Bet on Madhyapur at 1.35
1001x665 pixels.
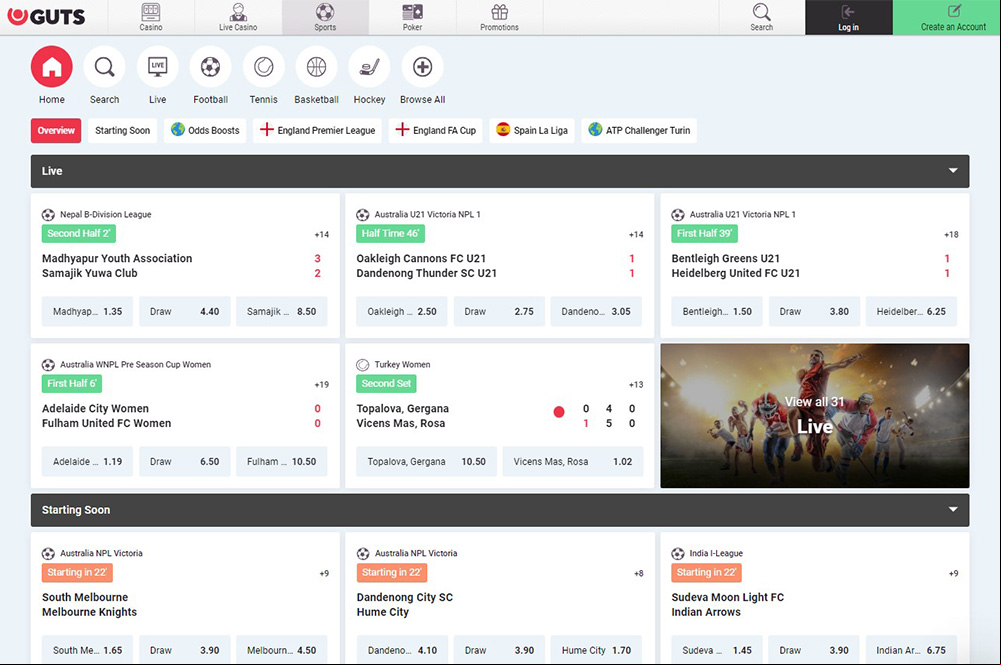(87, 311)
